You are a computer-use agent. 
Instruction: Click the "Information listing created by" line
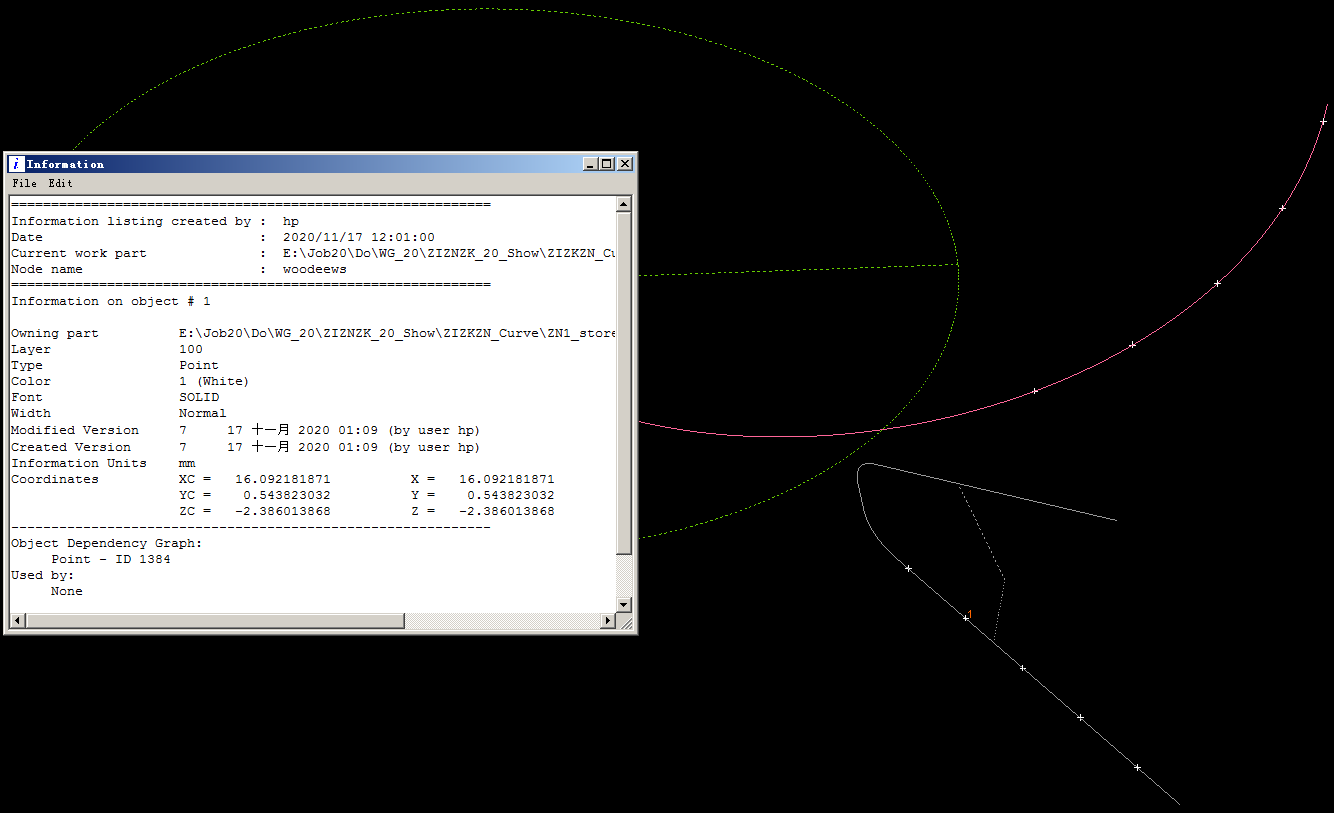(155, 221)
